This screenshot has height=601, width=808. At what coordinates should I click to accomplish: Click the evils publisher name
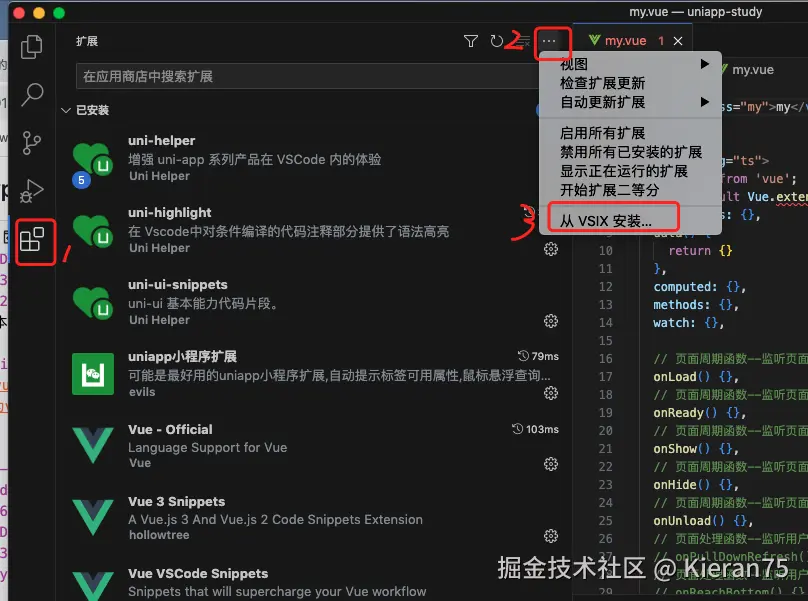pos(142,392)
